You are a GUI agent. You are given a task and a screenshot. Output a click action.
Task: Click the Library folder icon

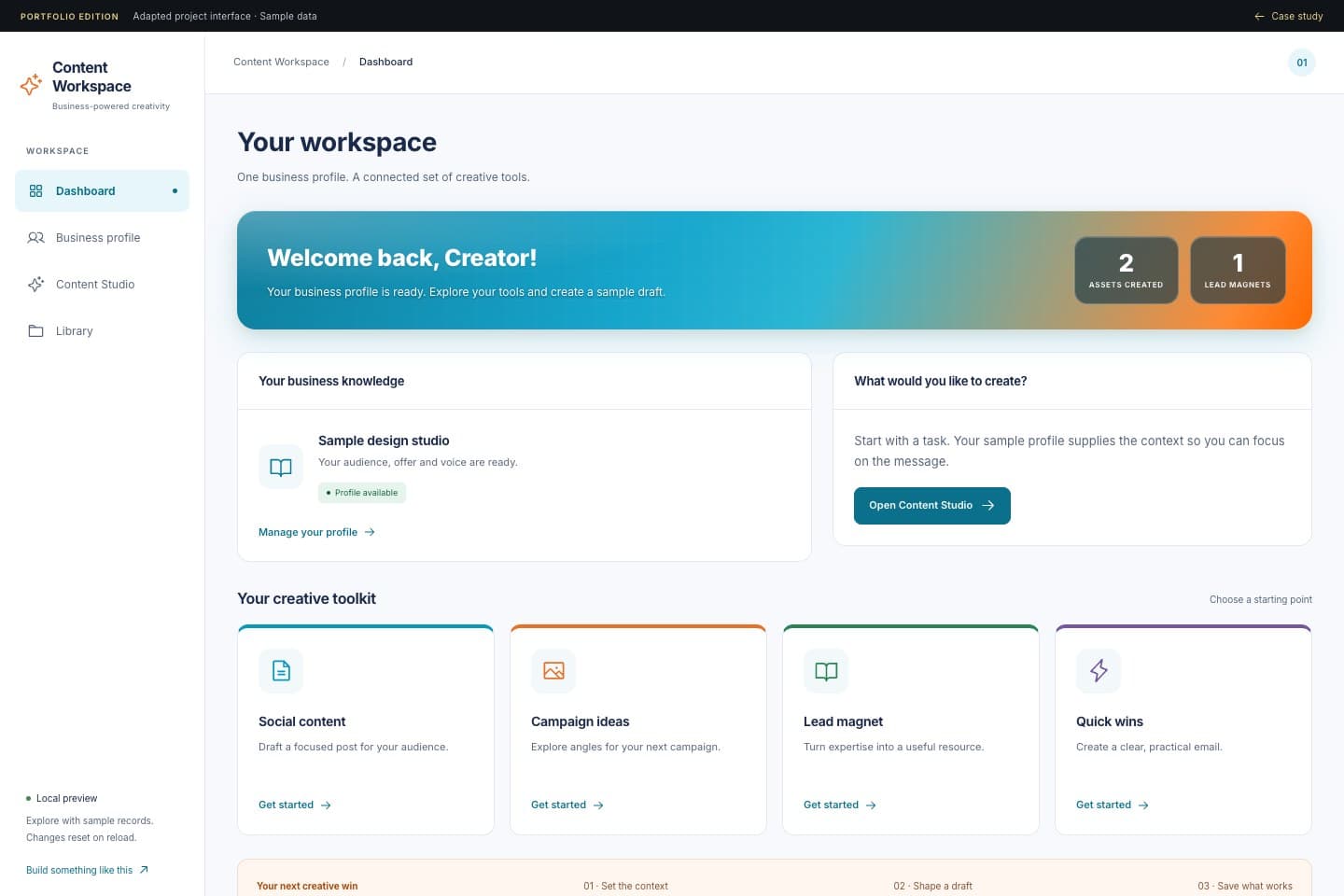pos(35,331)
